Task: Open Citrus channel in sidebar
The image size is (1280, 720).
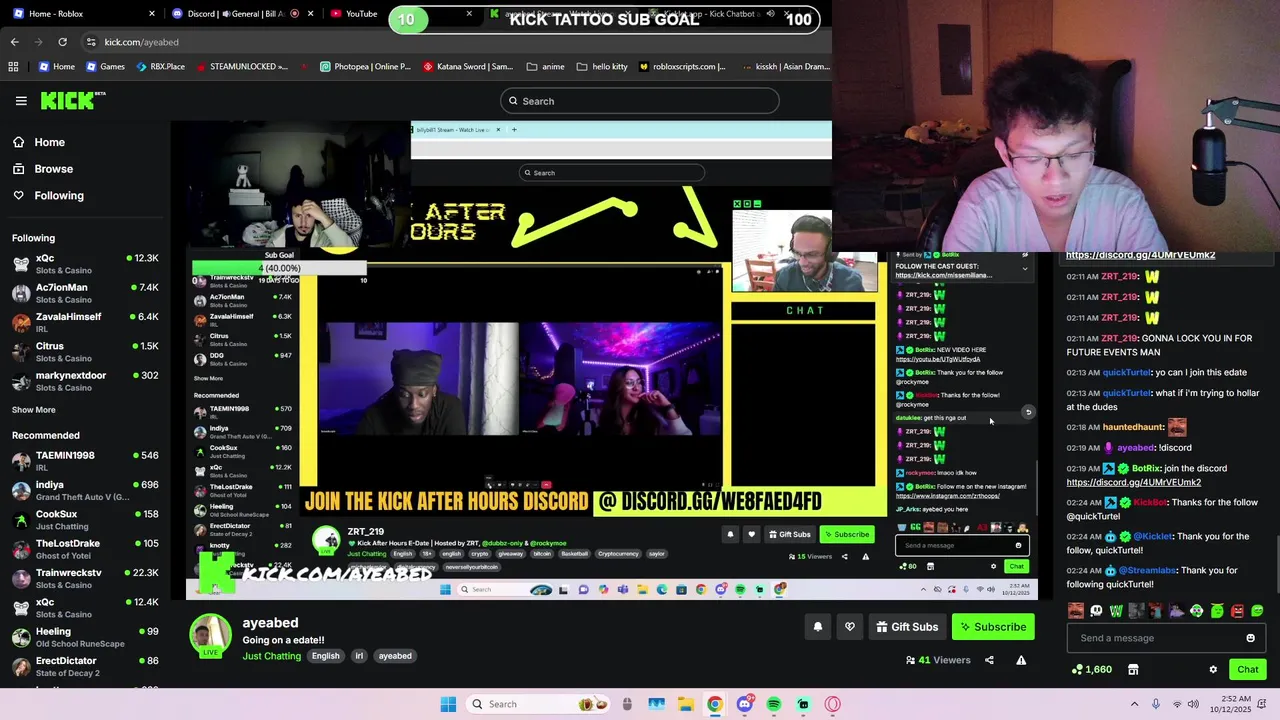Action: (85, 352)
